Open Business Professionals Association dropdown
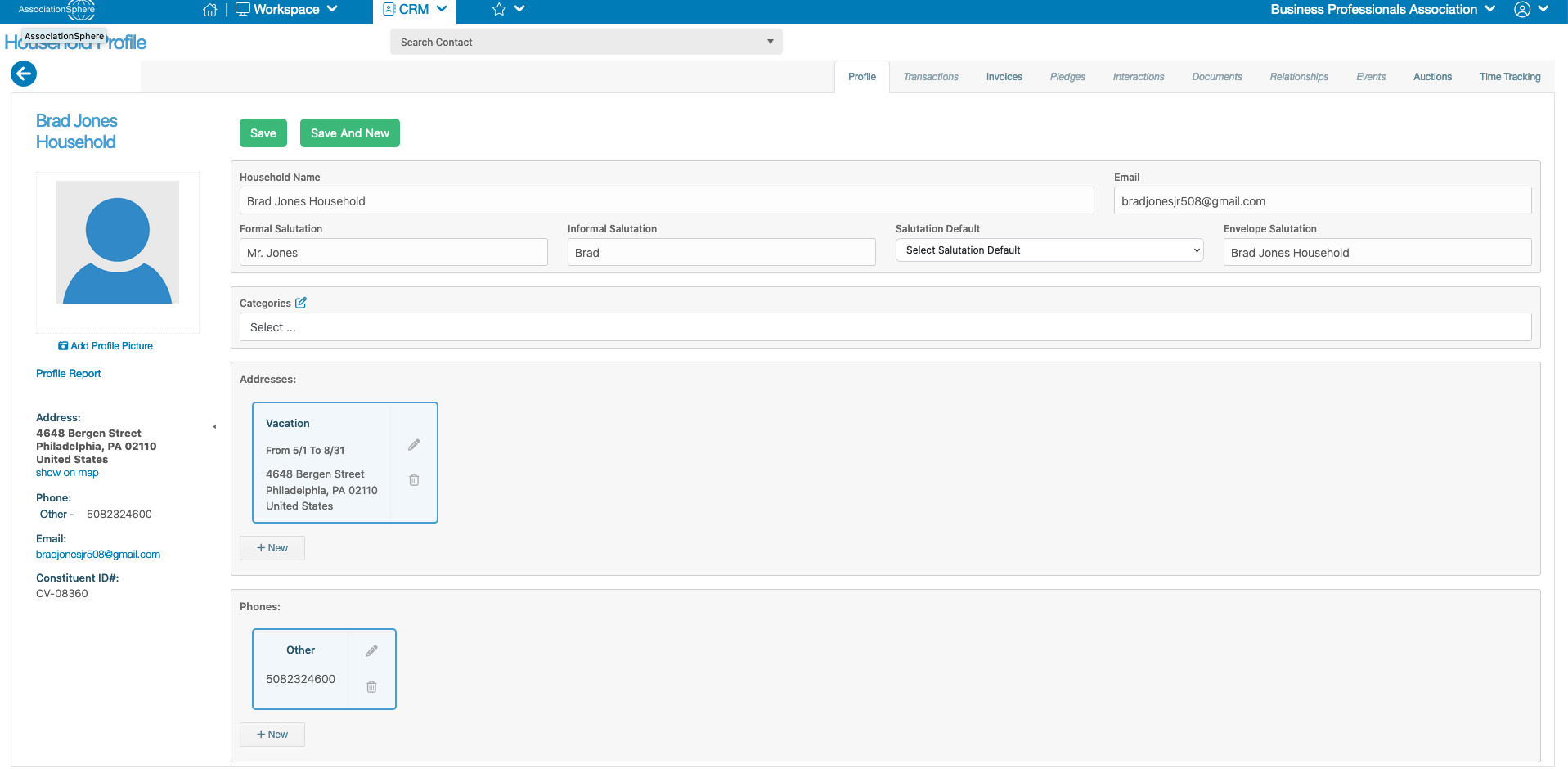1568x769 pixels. 1382,10
